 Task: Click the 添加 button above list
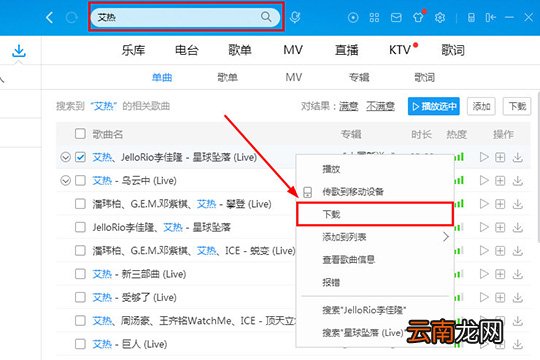coord(481,106)
